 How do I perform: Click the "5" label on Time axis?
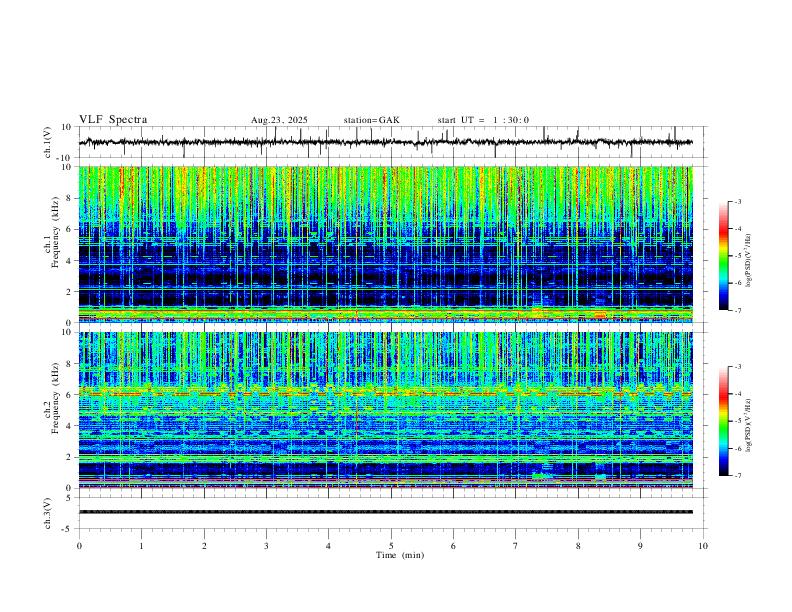coord(391,546)
